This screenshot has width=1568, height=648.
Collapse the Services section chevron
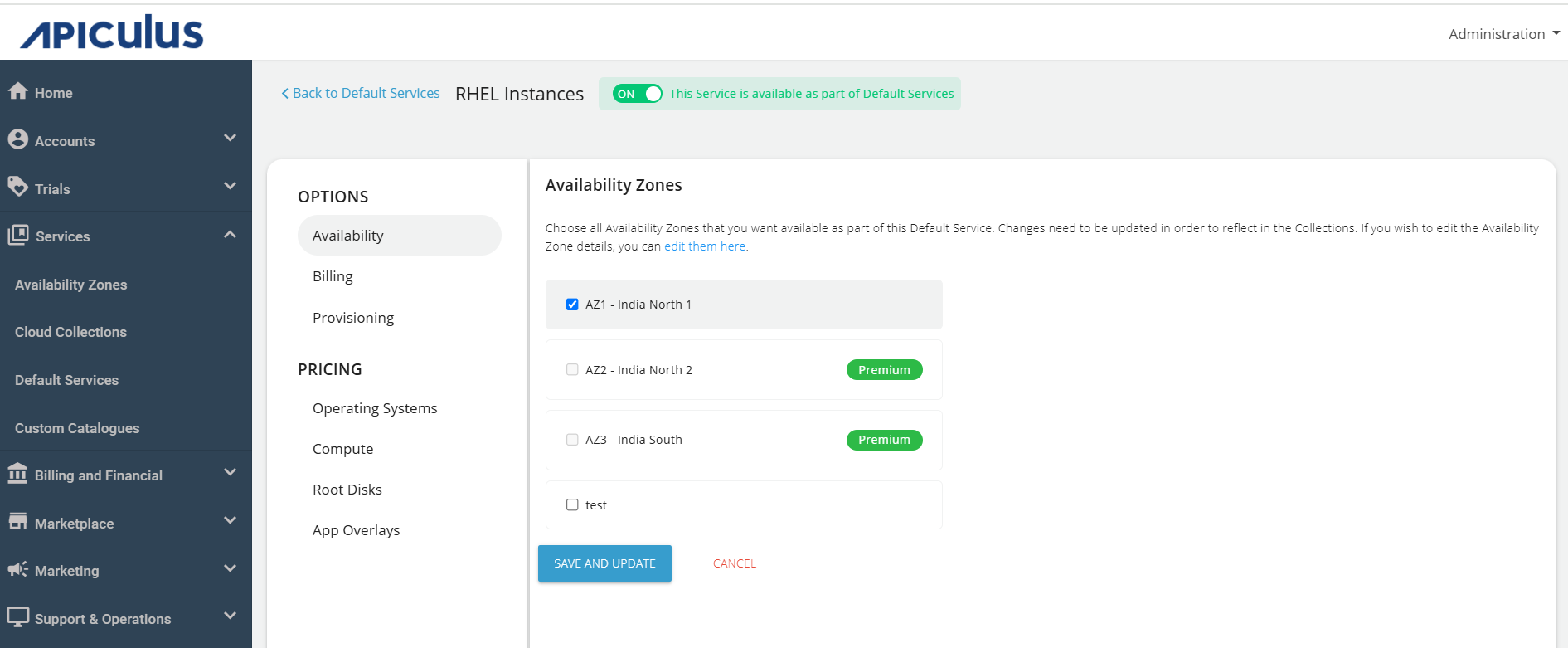[230, 236]
